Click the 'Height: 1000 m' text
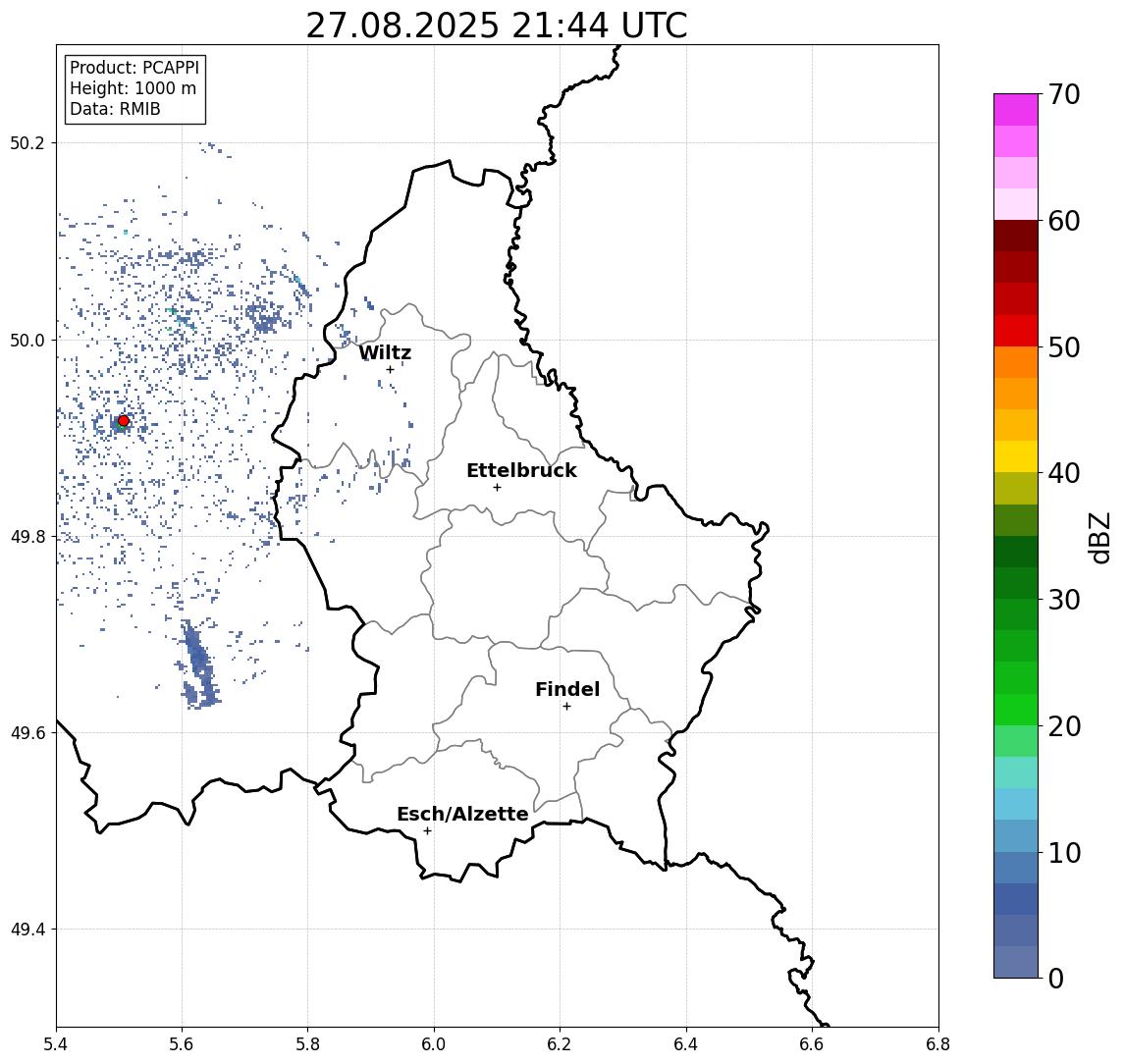1124x1064 pixels. click(x=133, y=89)
